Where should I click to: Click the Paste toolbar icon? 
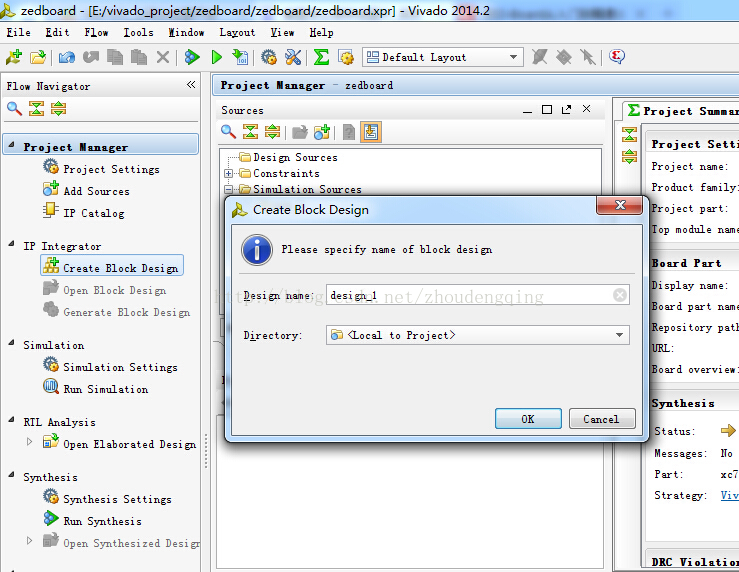pos(139,57)
